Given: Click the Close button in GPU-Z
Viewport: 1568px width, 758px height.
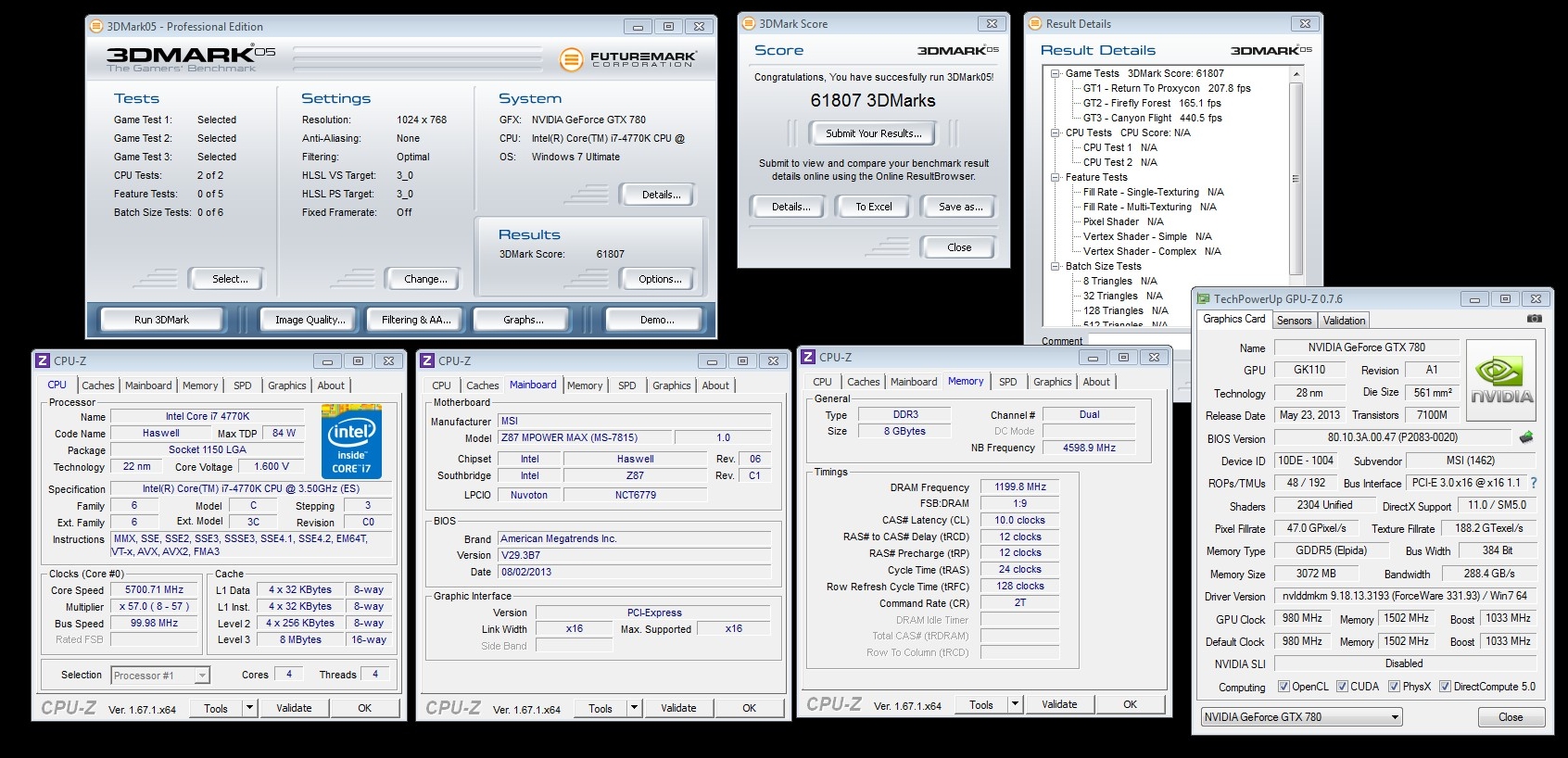Looking at the screenshot, I should pyautogui.click(x=1511, y=717).
